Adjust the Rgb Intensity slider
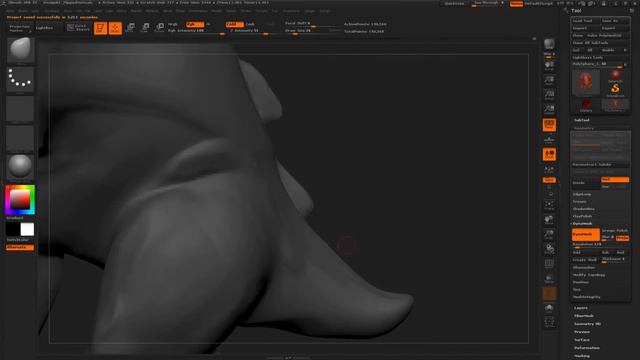The width and height of the screenshot is (640, 360). pos(196,31)
